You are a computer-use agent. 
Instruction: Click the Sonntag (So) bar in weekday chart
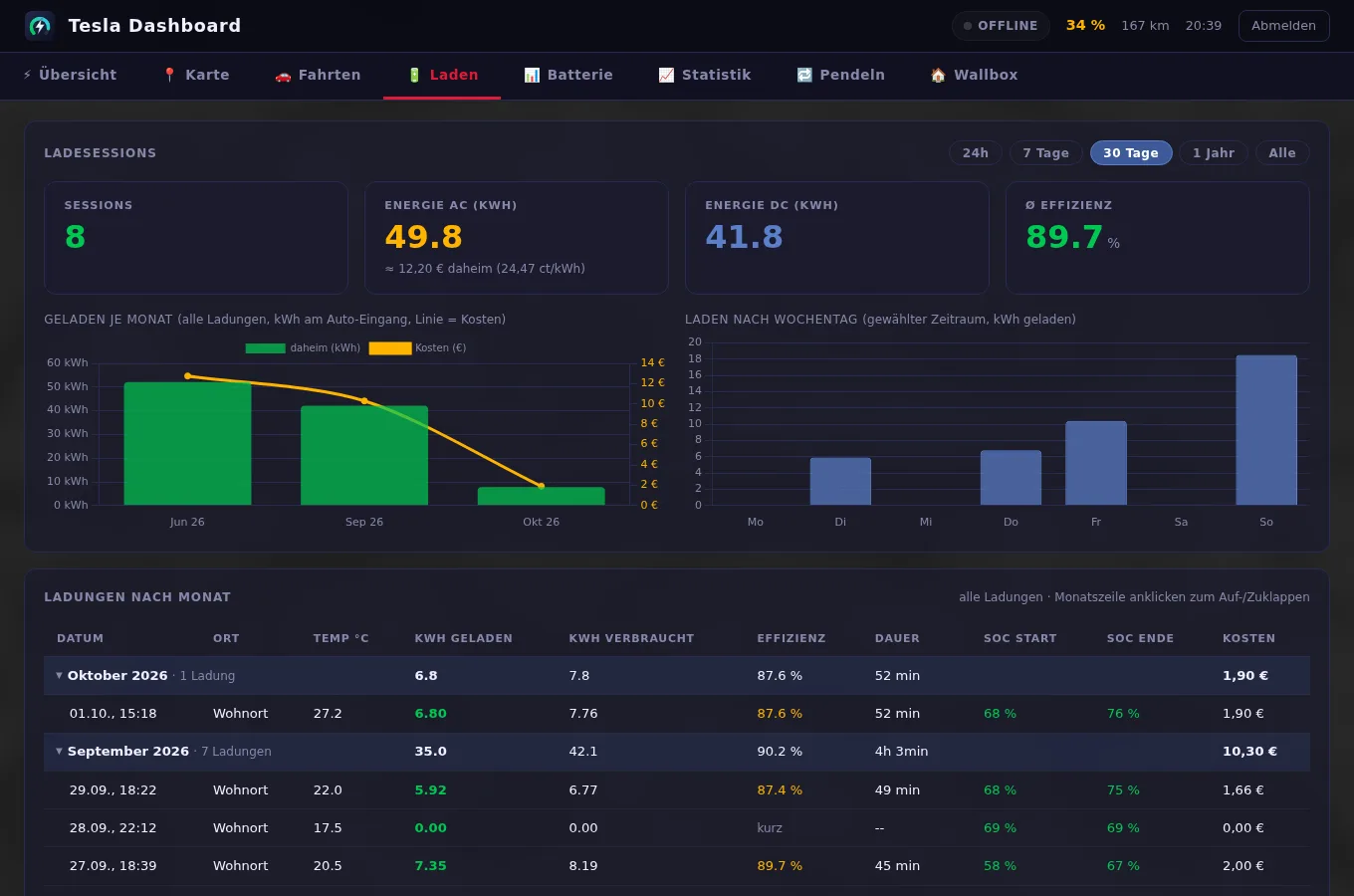(x=1266, y=430)
